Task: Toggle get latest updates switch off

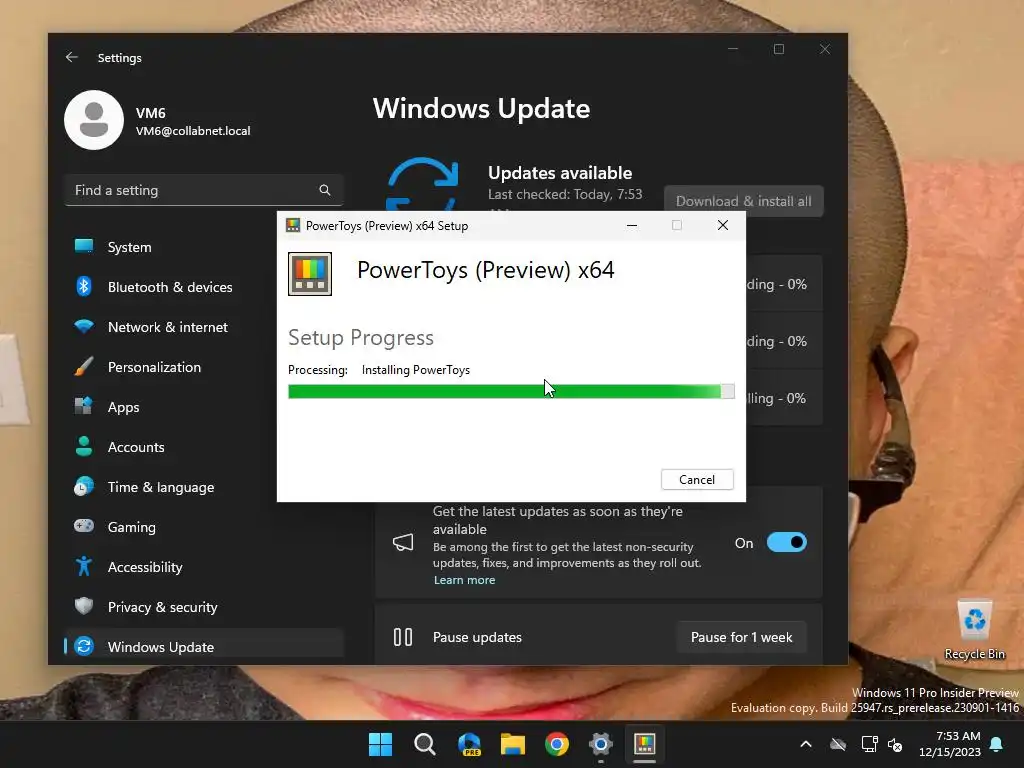Action: pyautogui.click(x=786, y=543)
